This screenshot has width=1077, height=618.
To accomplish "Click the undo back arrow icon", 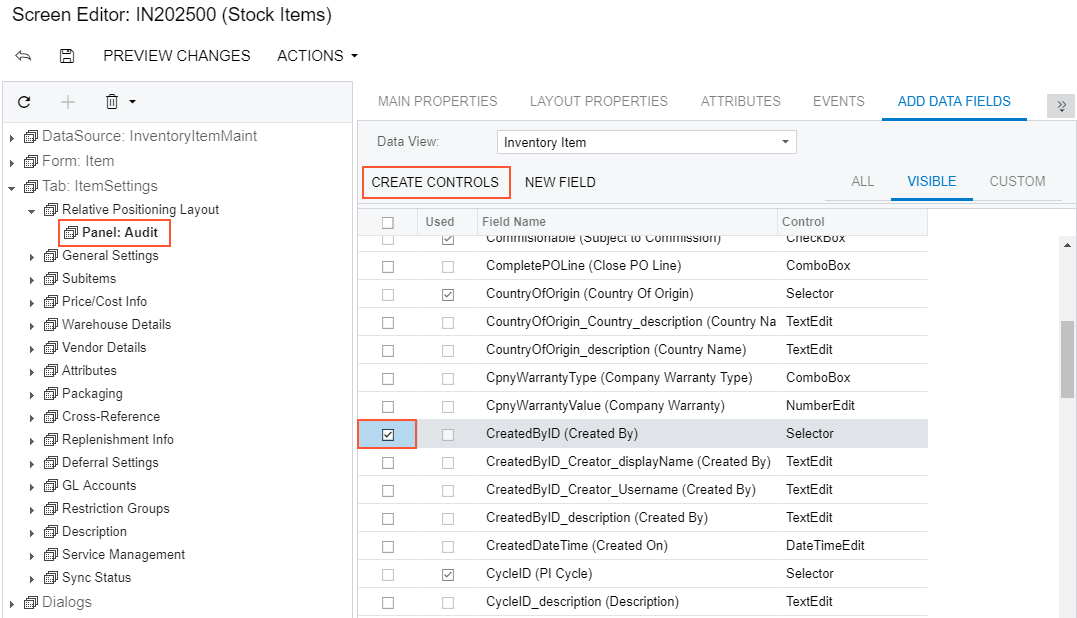I will [x=23, y=56].
